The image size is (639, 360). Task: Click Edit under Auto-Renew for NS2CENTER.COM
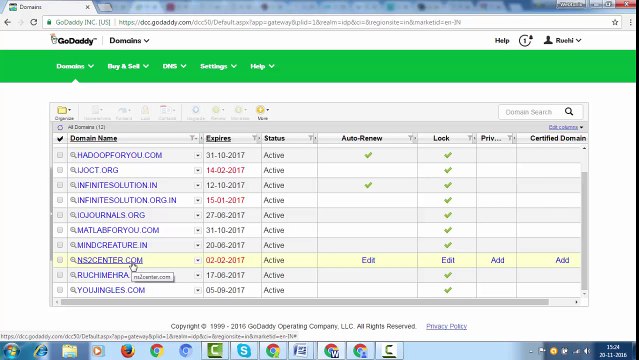[x=368, y=260]
